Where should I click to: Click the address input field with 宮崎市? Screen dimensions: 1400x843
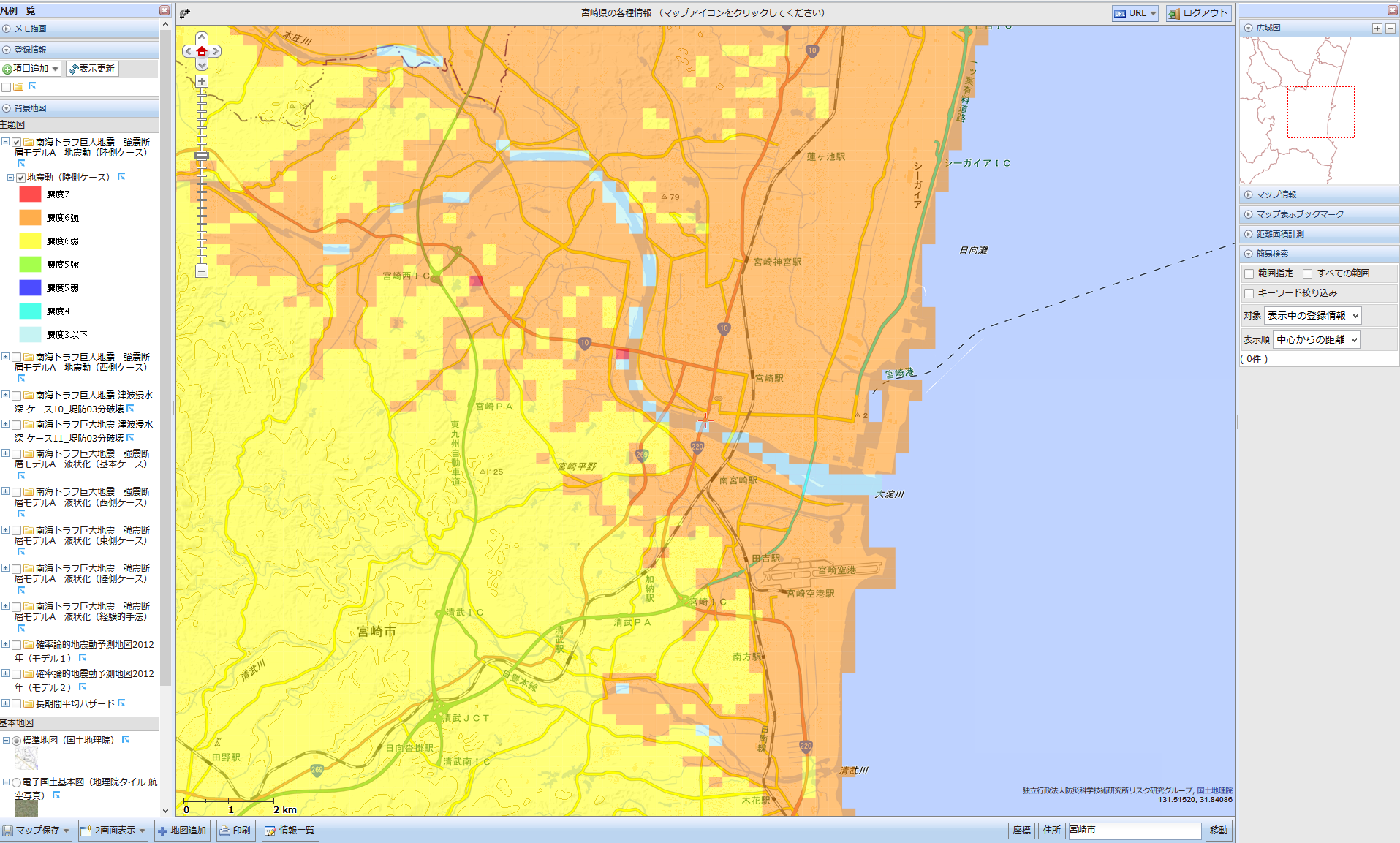[1133, 831]
